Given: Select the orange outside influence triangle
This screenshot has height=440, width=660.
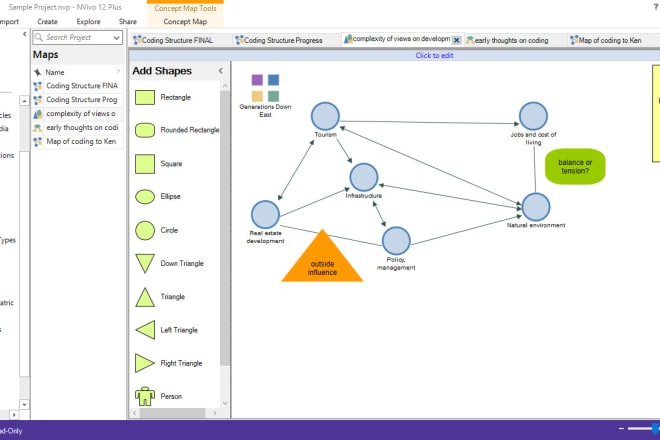Looking at the screenshot, I should tap(322, 259).
